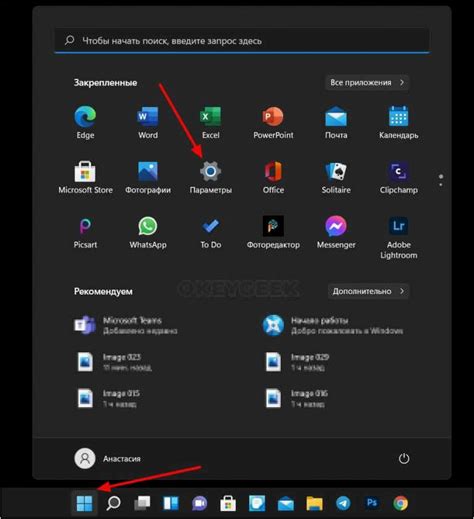Image resolution: width=474 pixels, height=519 pixels.
Task: Open recommended file Image 023
Action: click(113, 362)
